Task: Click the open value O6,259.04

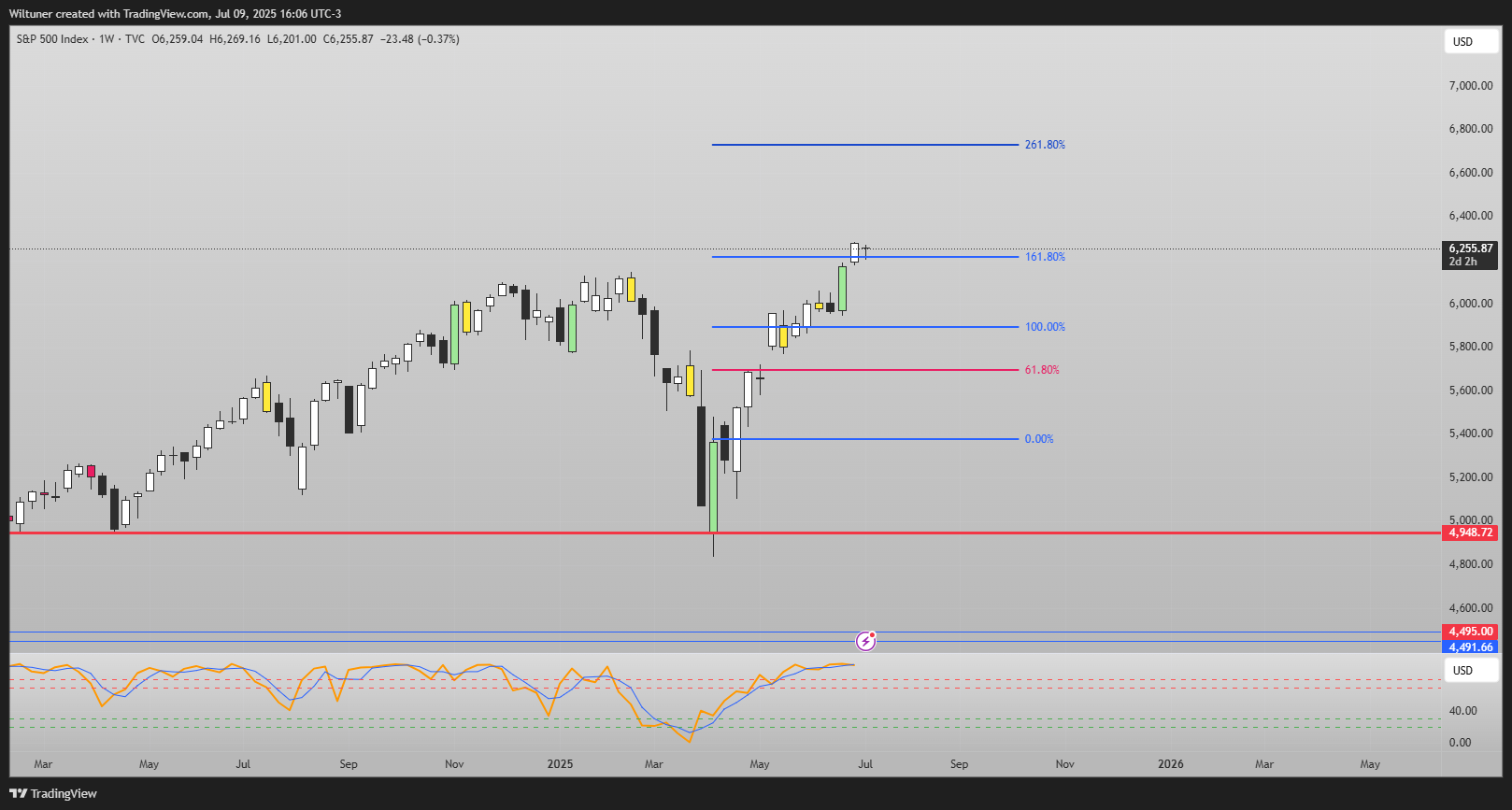Action: point(178,39)
